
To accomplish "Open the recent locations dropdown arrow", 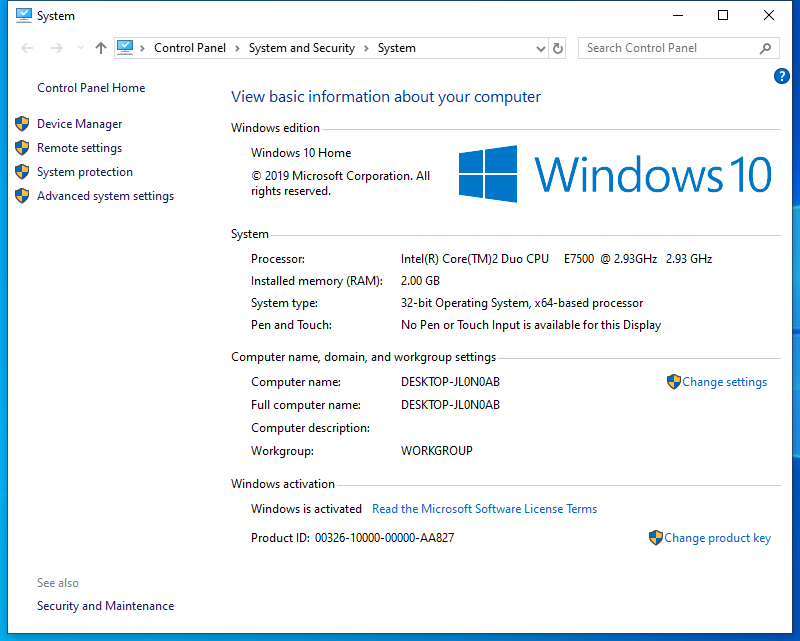I will point(80,48).
